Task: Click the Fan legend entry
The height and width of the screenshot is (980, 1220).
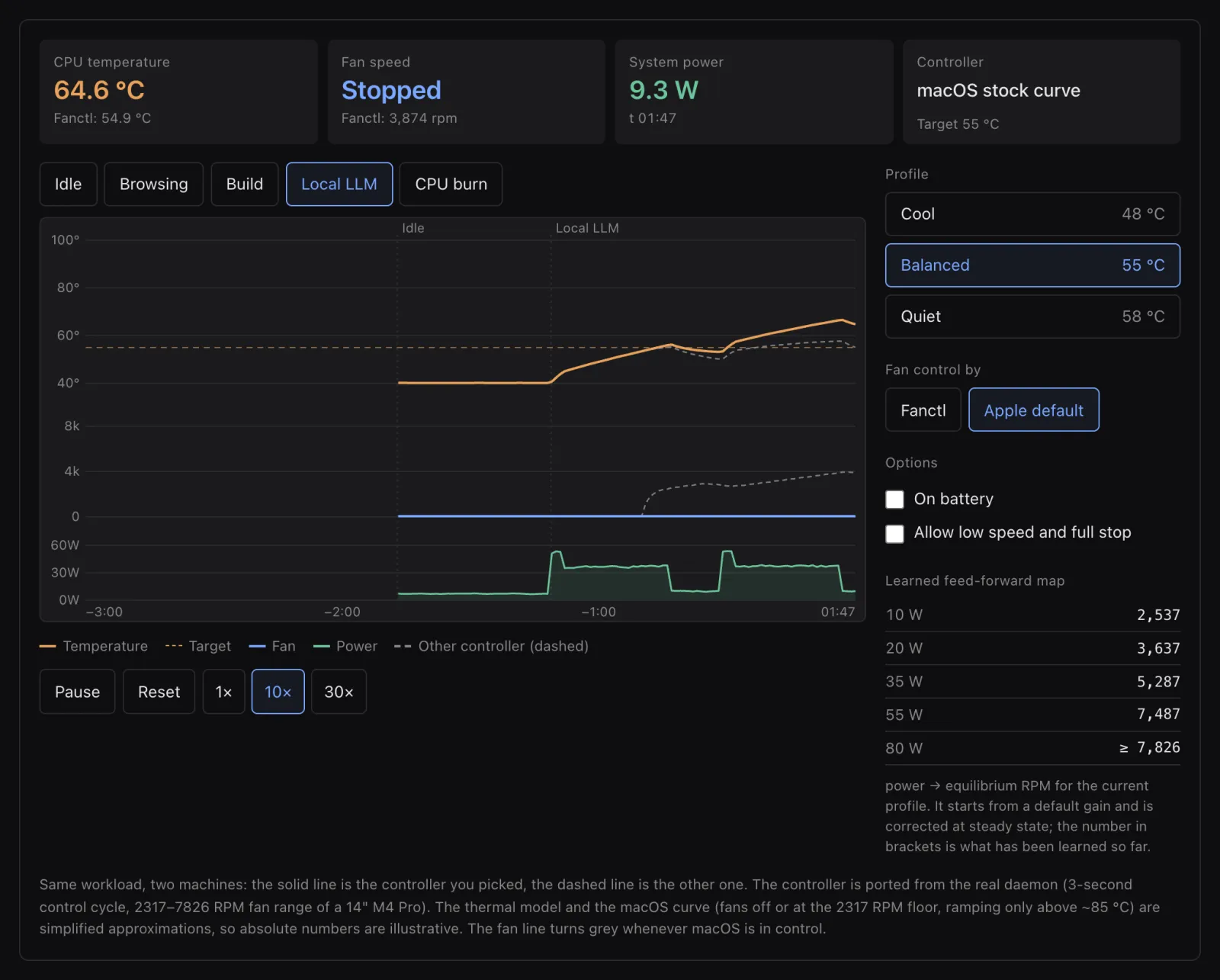Action: 272,646
